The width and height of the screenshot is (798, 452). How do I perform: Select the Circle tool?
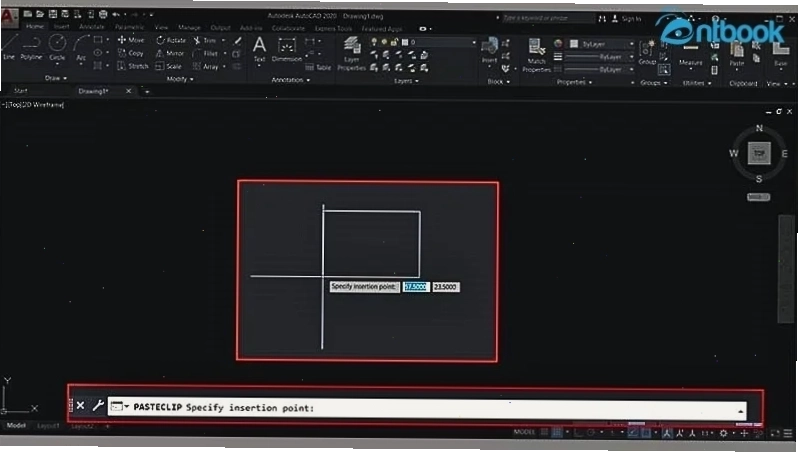[x=57, y=47]
